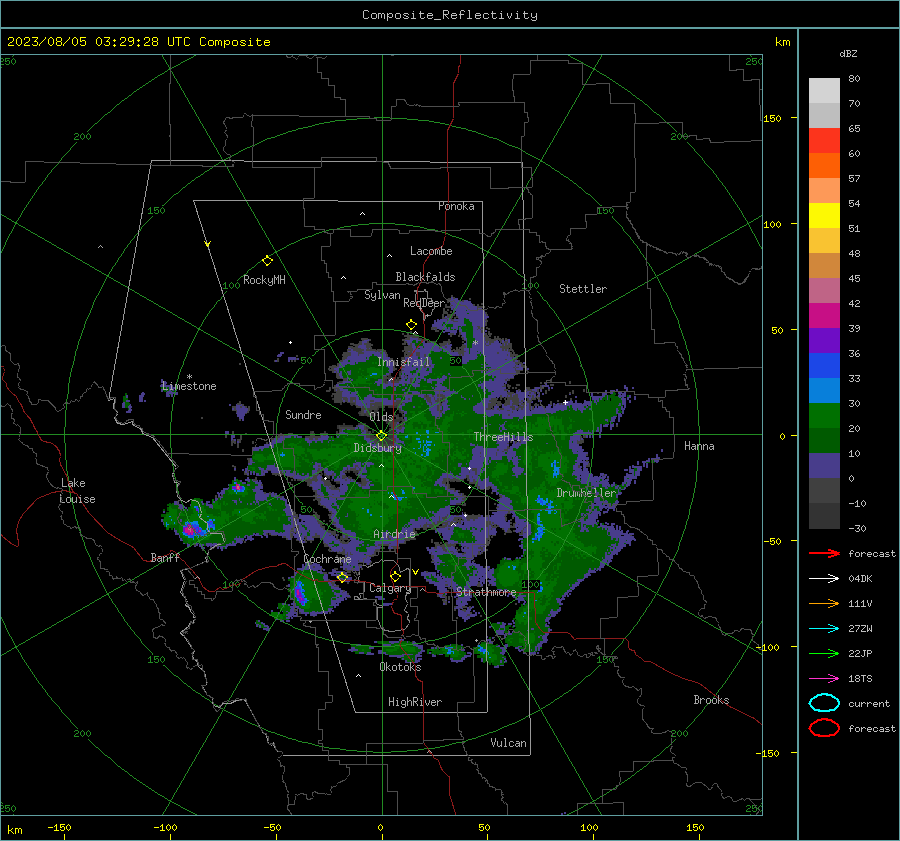
Task: Click the intense magenta storm cell near Banff
Action: coord(189,529)
